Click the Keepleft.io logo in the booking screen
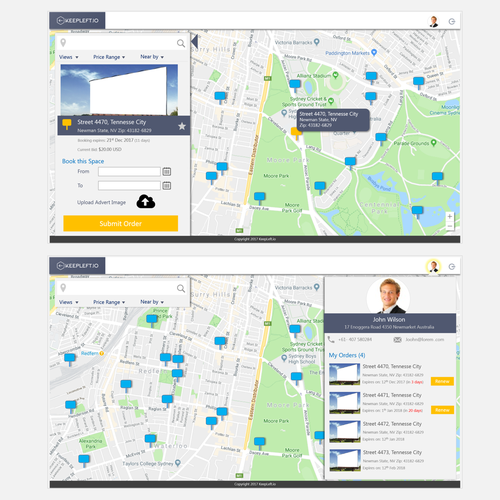Screen dimensions: 500x500 pos(78,21)
